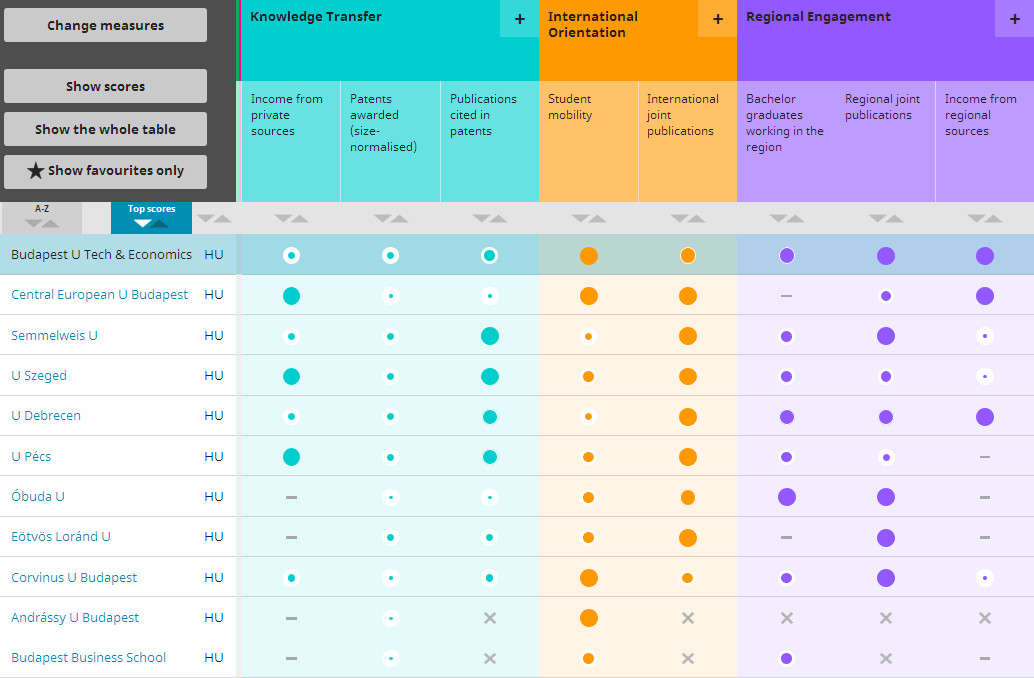Expand Knowledge Transfer measures with plus button
Image resolution: width=1034 pixels, height=678 pixels.
(x=520, y=18)
